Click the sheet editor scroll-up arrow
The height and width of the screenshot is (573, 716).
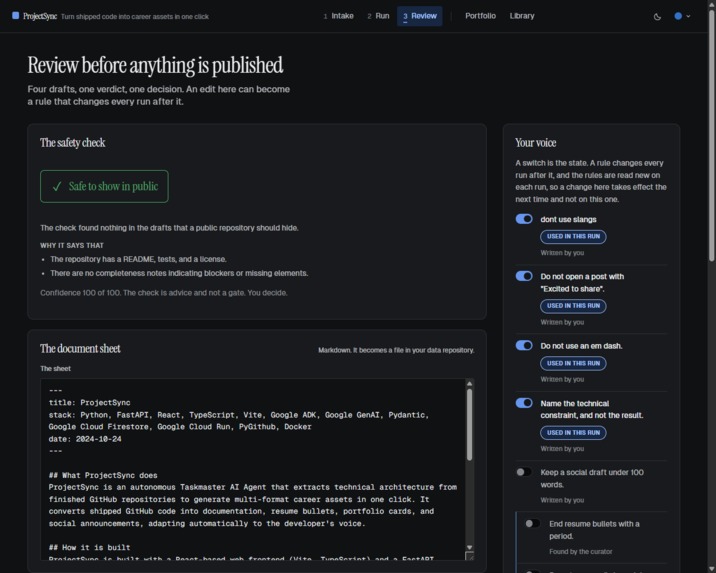pyautogui.click(x=469, y=384)
